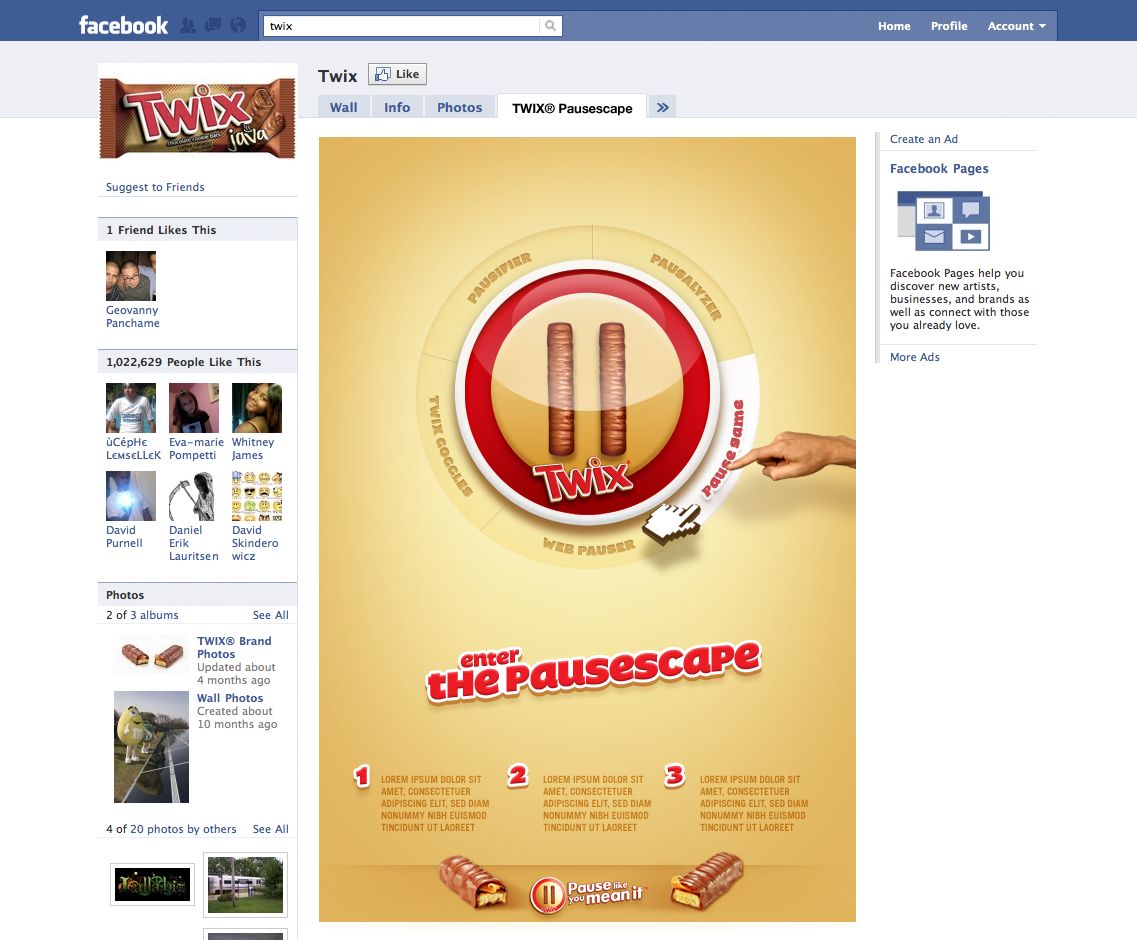Open the train and trees photo thumbnail
1137x940 pixels.
coord(245,885)
